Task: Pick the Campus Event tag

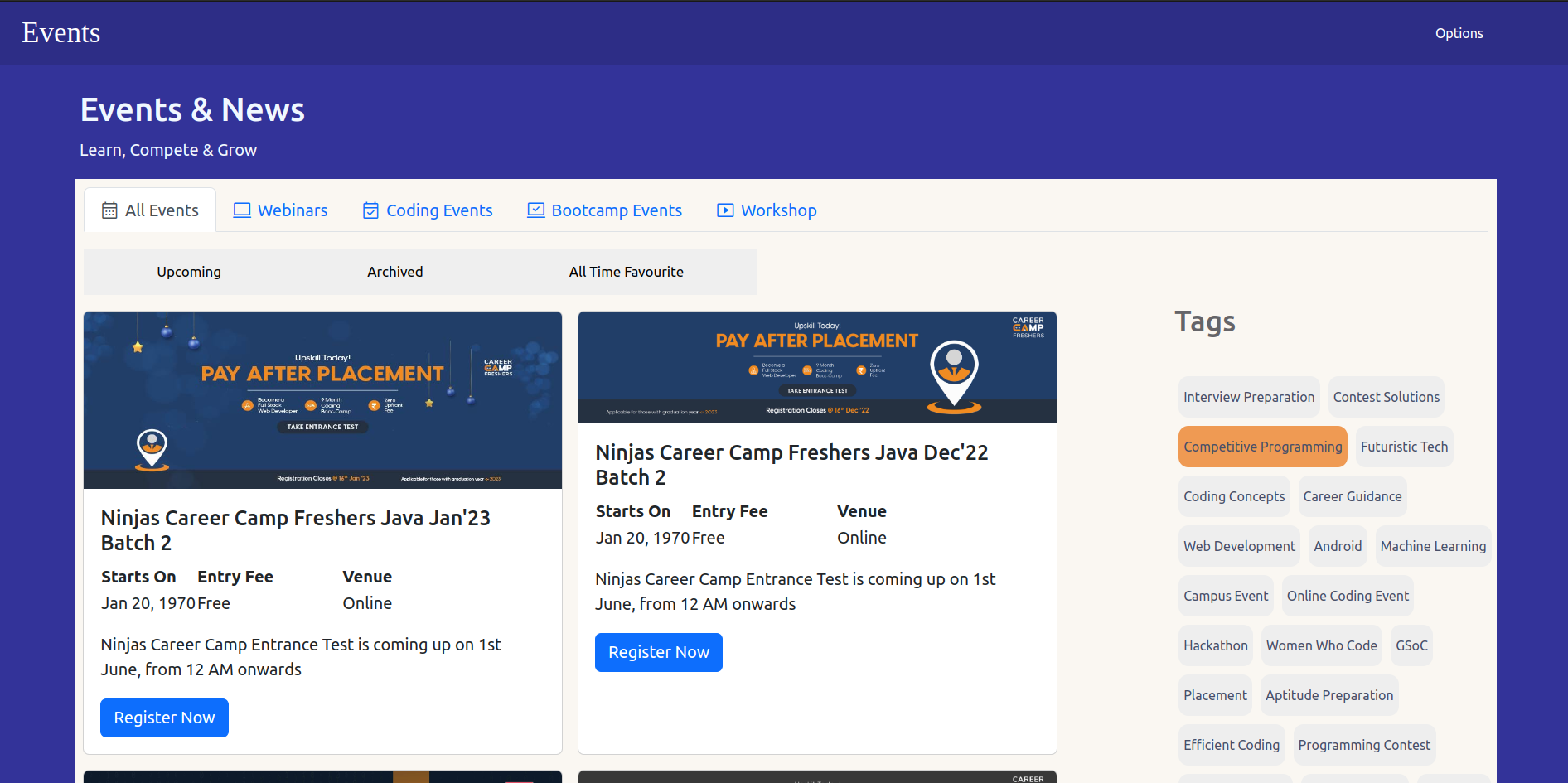Action: coord(1226,596)
